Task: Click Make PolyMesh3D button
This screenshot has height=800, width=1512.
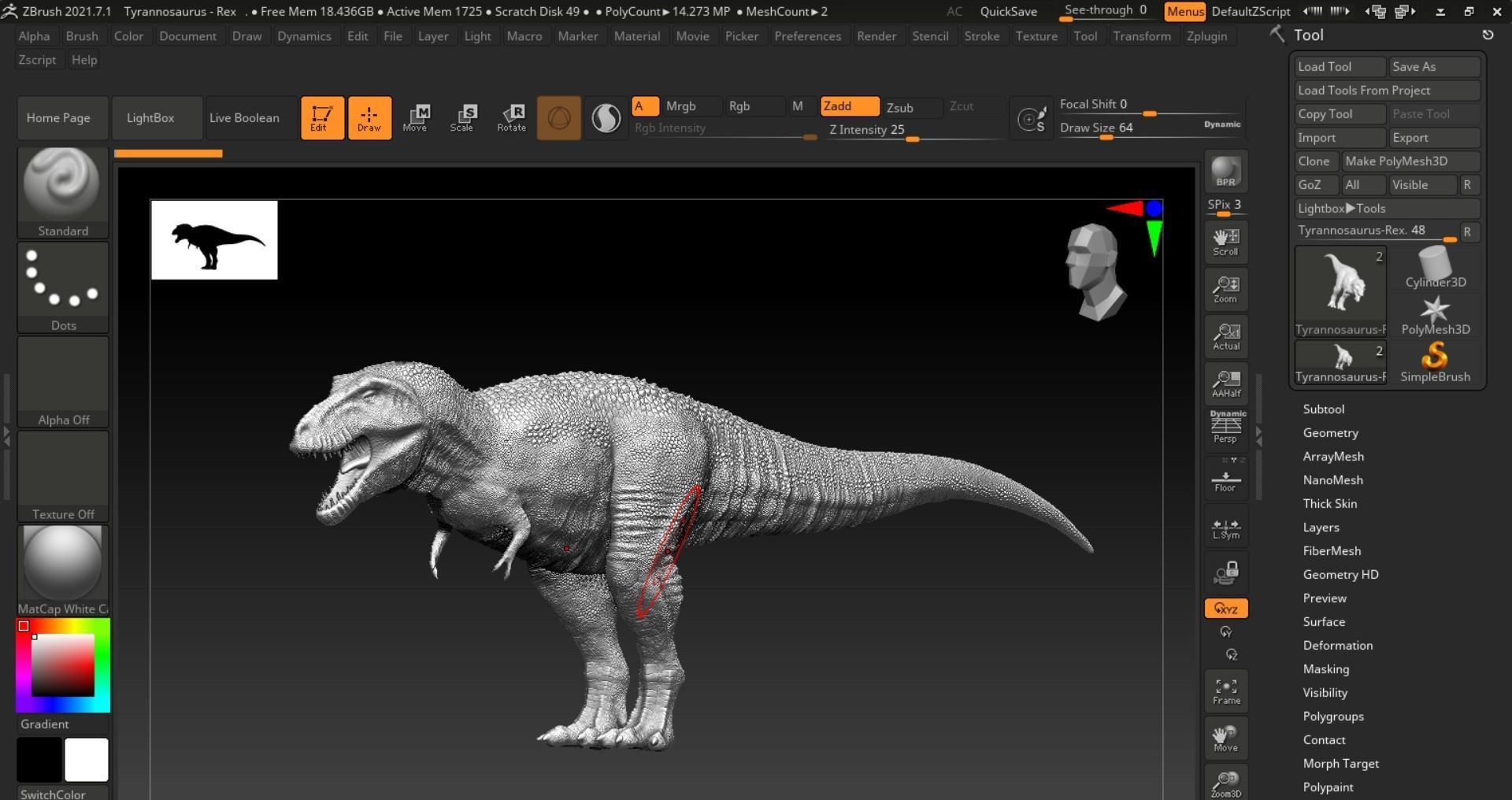Action: (1410, 161)
